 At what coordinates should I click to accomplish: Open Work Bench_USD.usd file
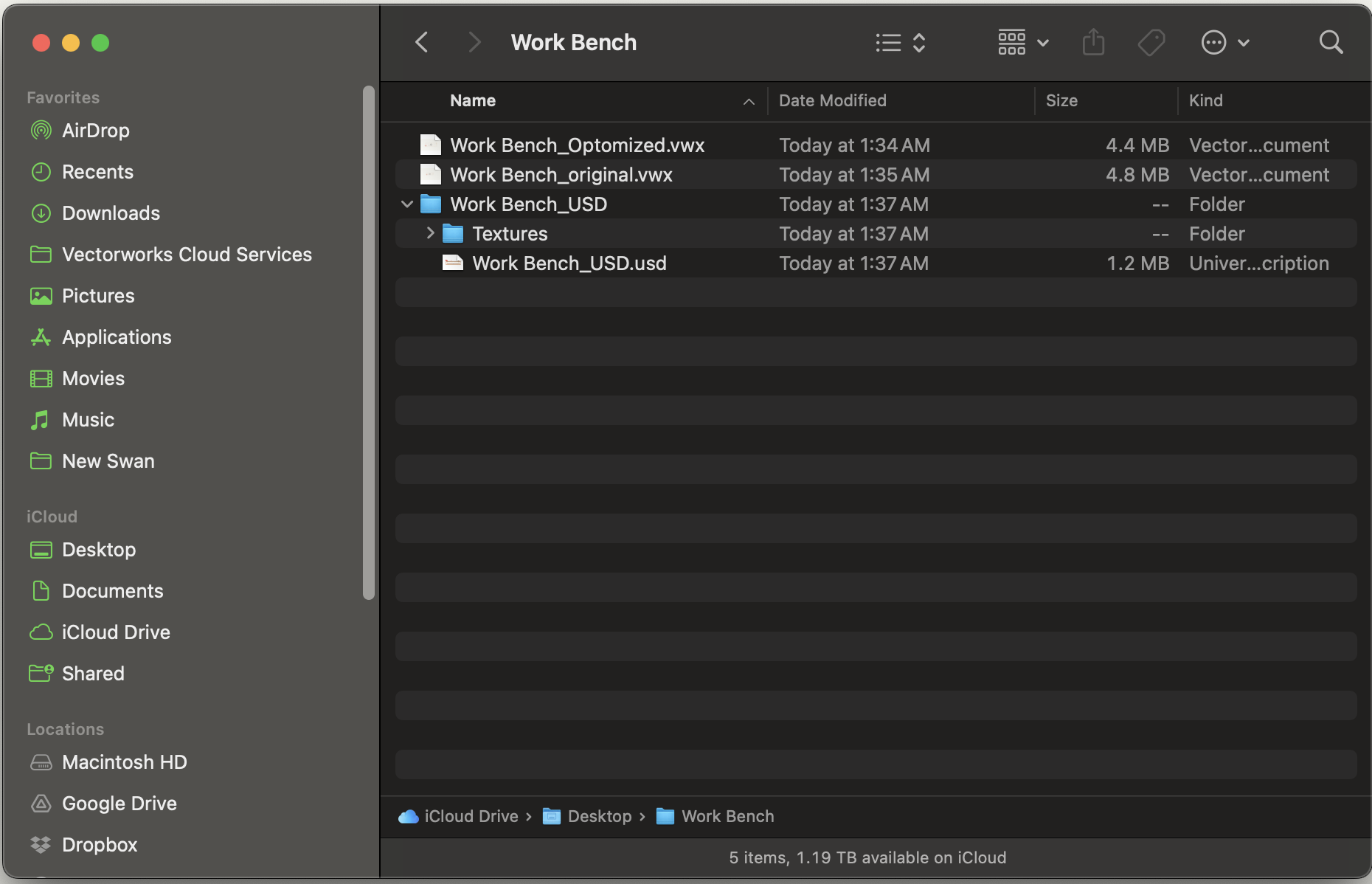click(569, 263)
